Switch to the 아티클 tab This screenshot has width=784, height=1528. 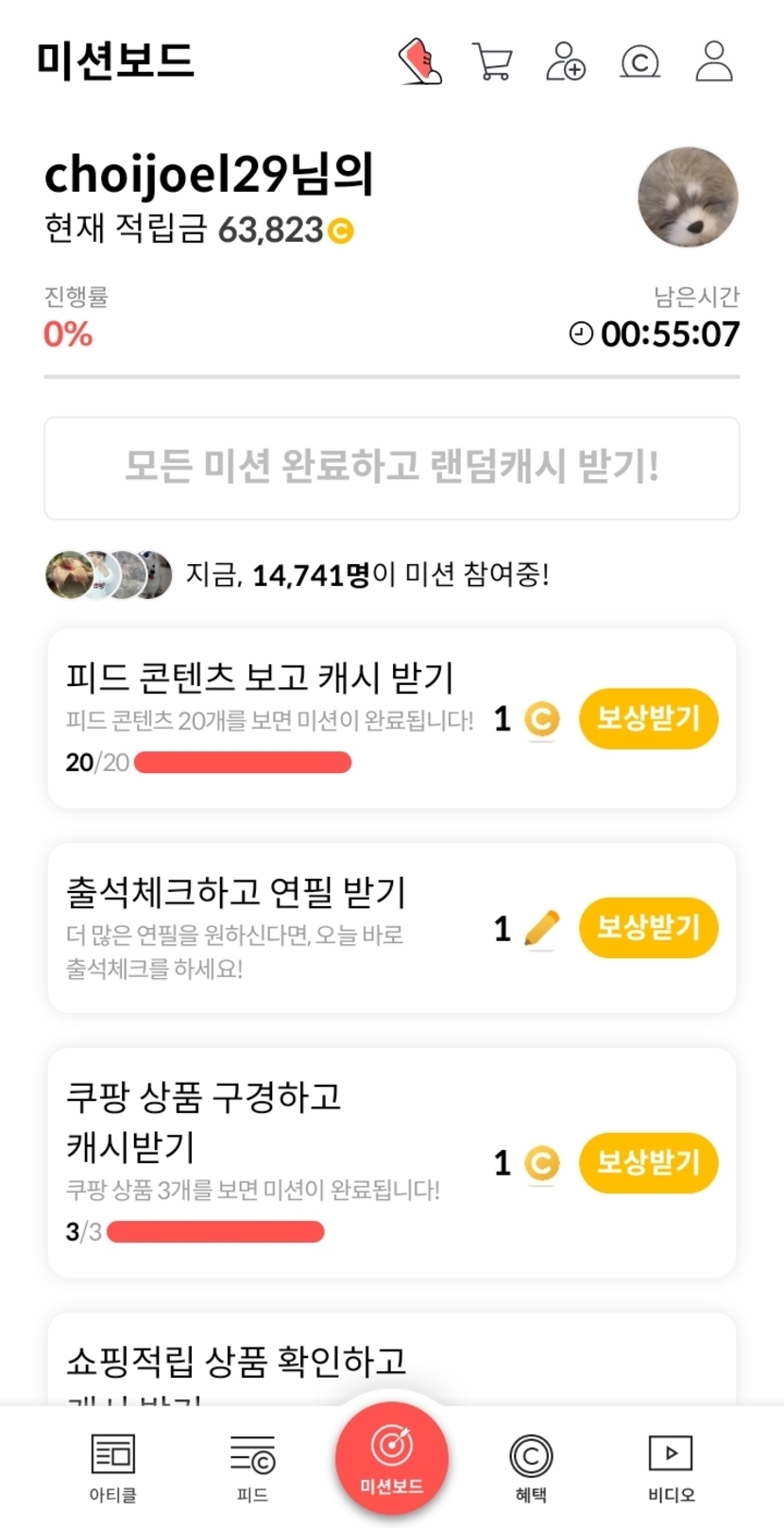coord(112,1466)
